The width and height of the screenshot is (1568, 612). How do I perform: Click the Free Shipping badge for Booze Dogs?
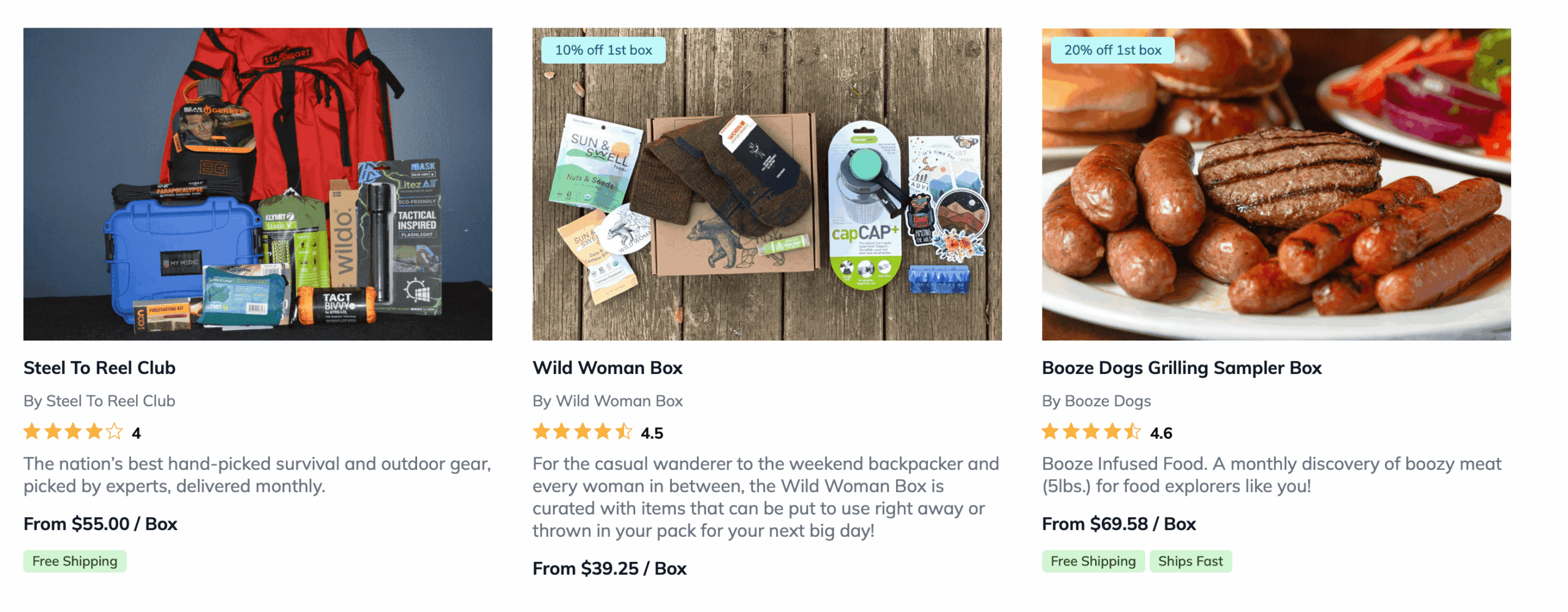point(1093,561)
